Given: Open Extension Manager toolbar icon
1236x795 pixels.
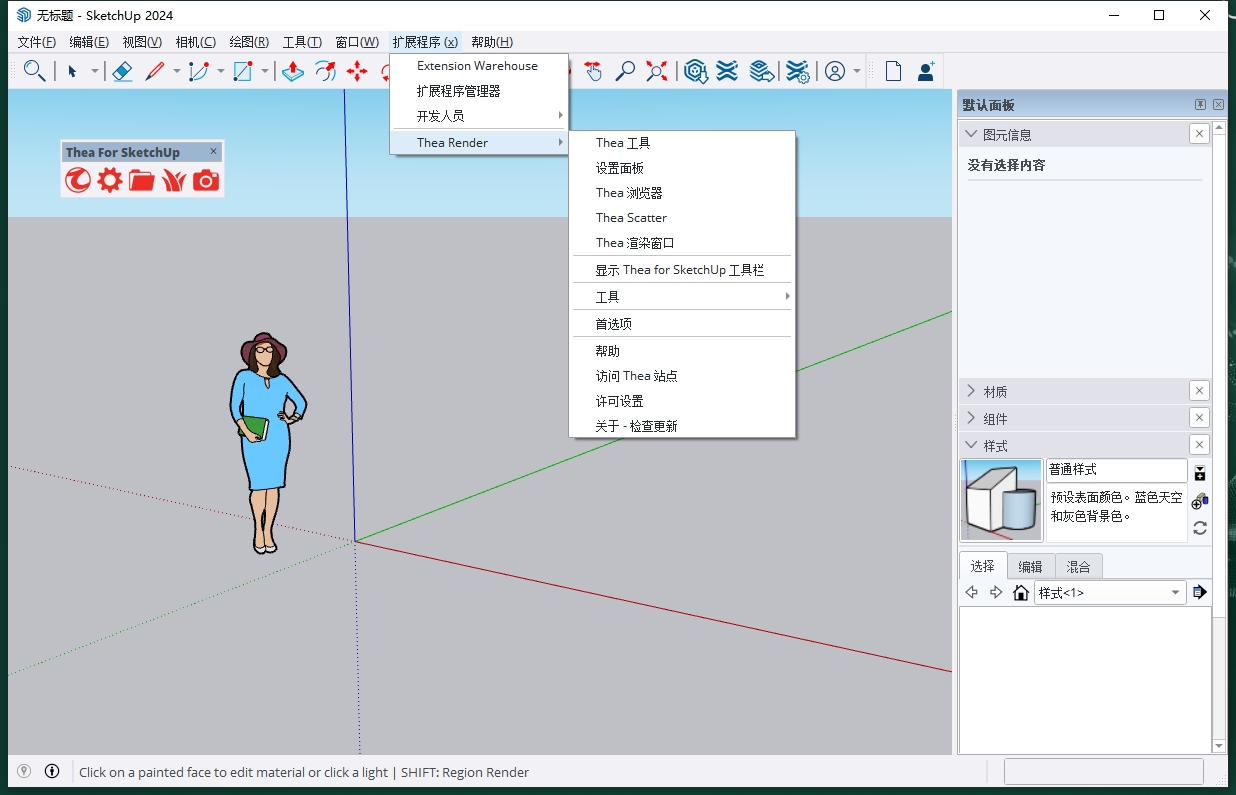Looking at the screenshot, I should coord(797,71).
